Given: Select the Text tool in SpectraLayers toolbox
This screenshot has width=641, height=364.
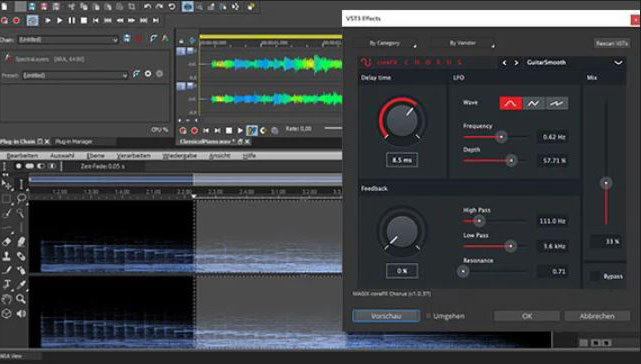Looking at the screenshot, I should (x=6, y=284).
